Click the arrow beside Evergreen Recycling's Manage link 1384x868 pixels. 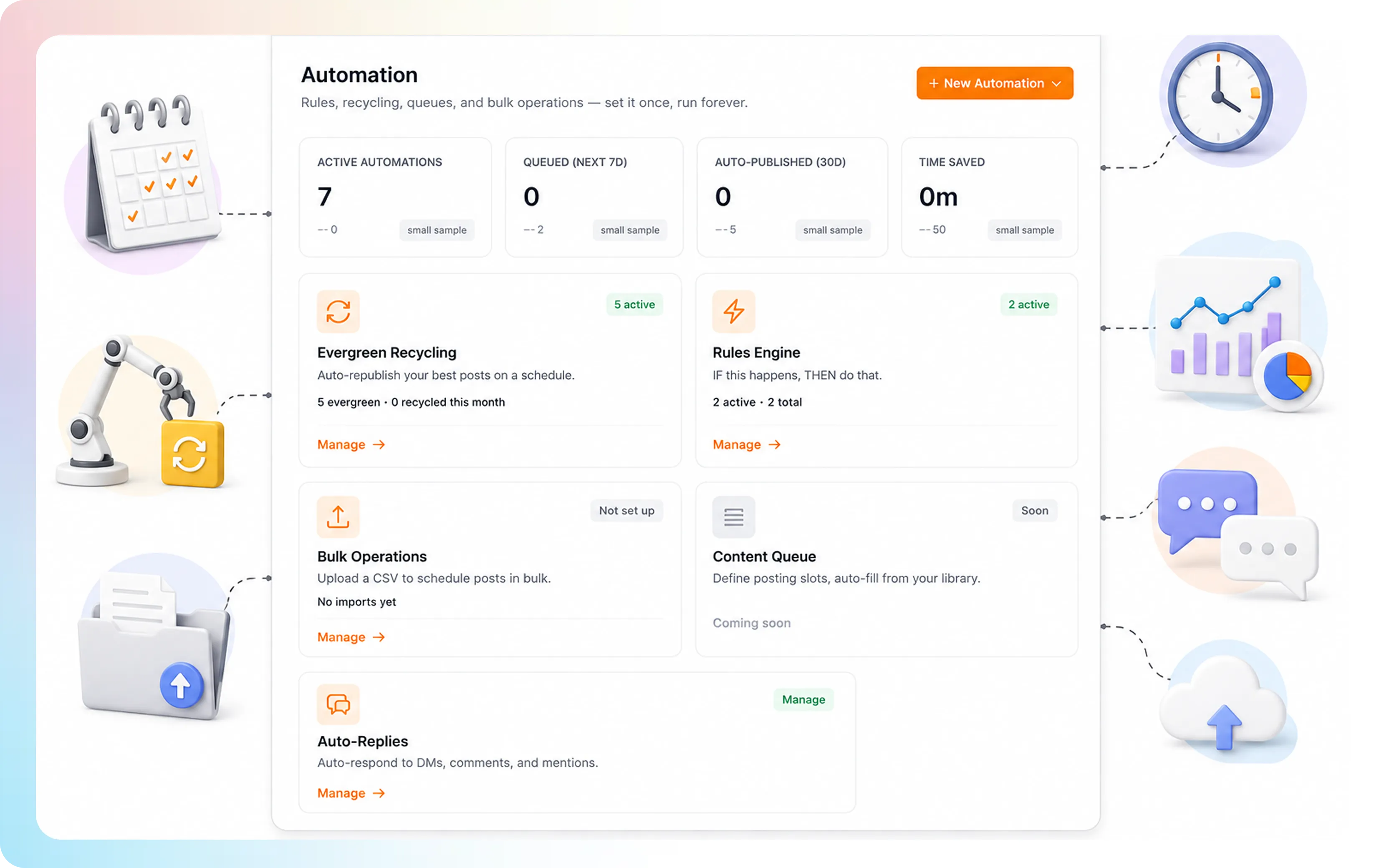point(379,444)
